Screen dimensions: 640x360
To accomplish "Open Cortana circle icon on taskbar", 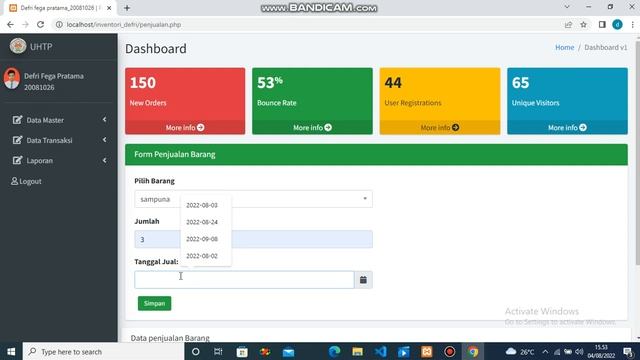I will (196, 351).
